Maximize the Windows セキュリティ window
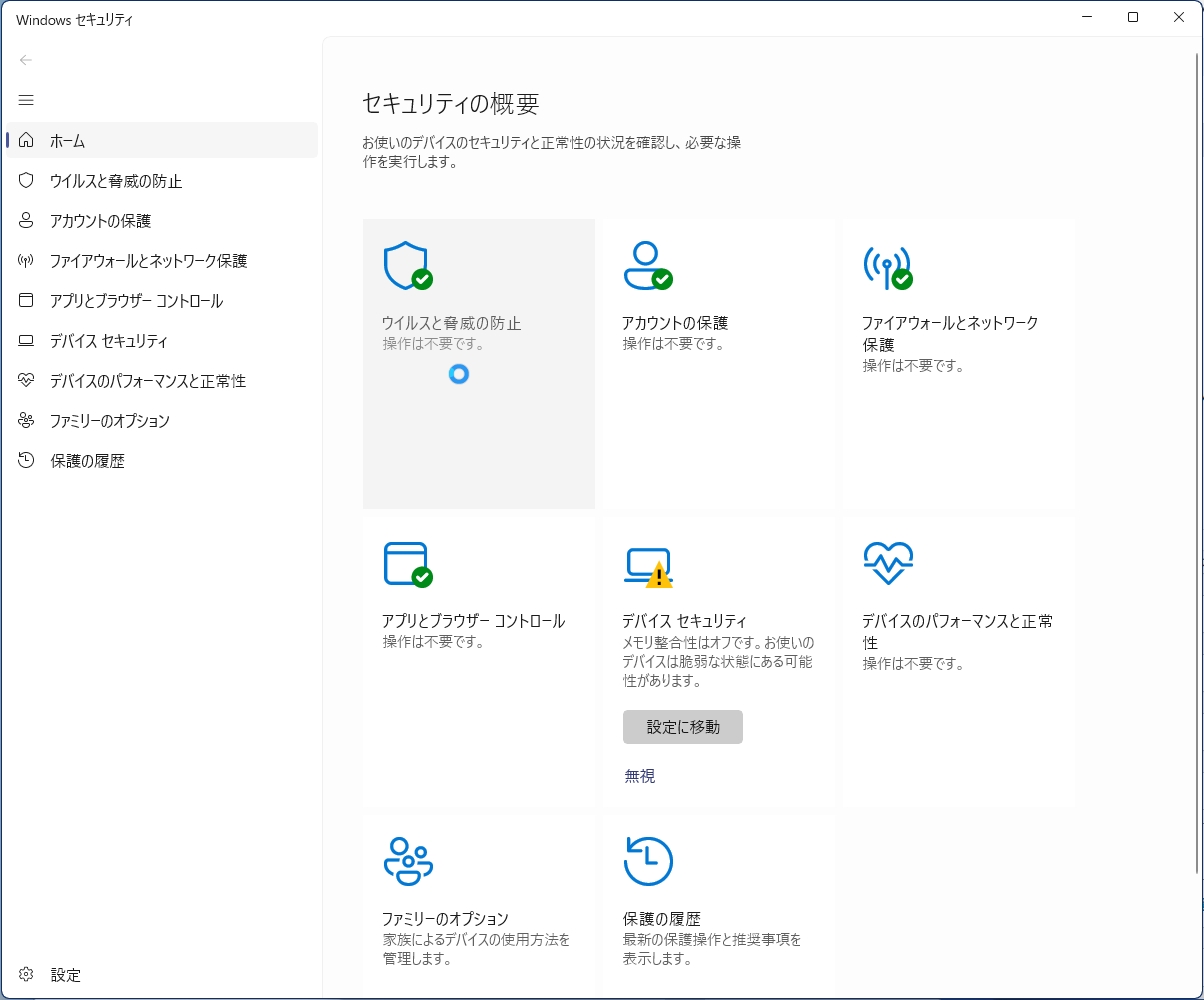 point(1133,17)
